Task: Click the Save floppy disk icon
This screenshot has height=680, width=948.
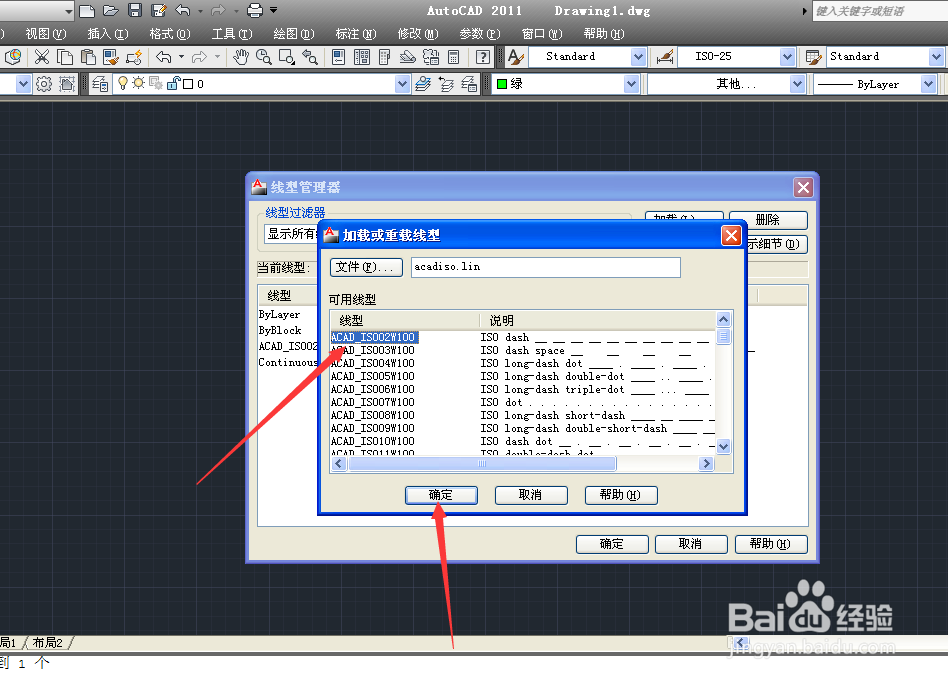Action: click(135, 10)
